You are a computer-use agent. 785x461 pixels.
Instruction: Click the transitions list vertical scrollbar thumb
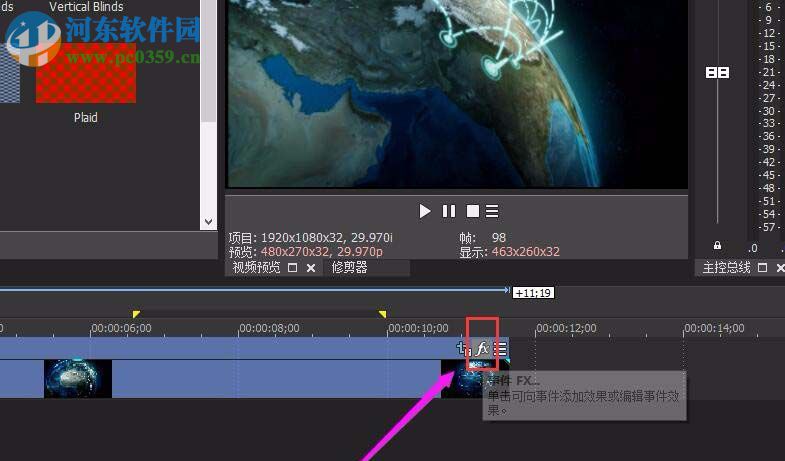pyautogui.click(x=209, y=60)
